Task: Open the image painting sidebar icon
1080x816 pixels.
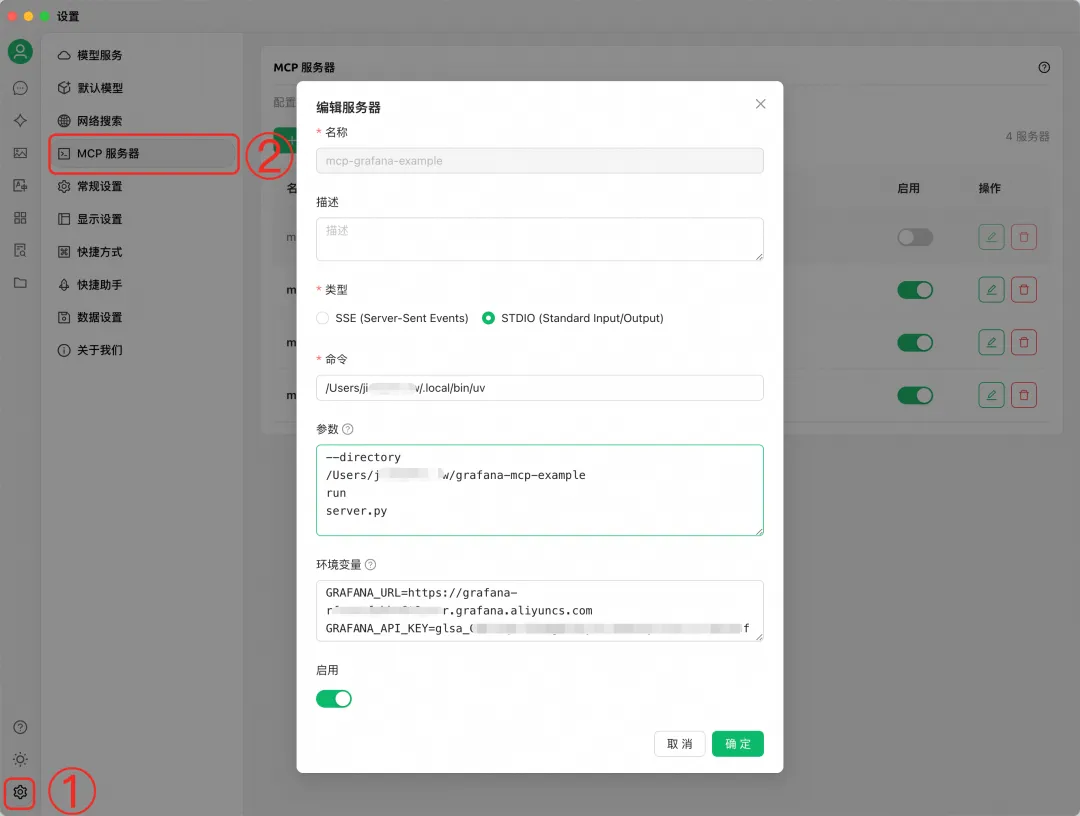Action: click(x=20, y=153)
